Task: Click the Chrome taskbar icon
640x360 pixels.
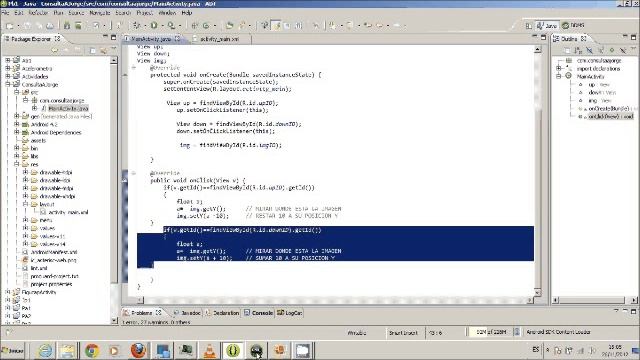Action: (x=92, y=350)
